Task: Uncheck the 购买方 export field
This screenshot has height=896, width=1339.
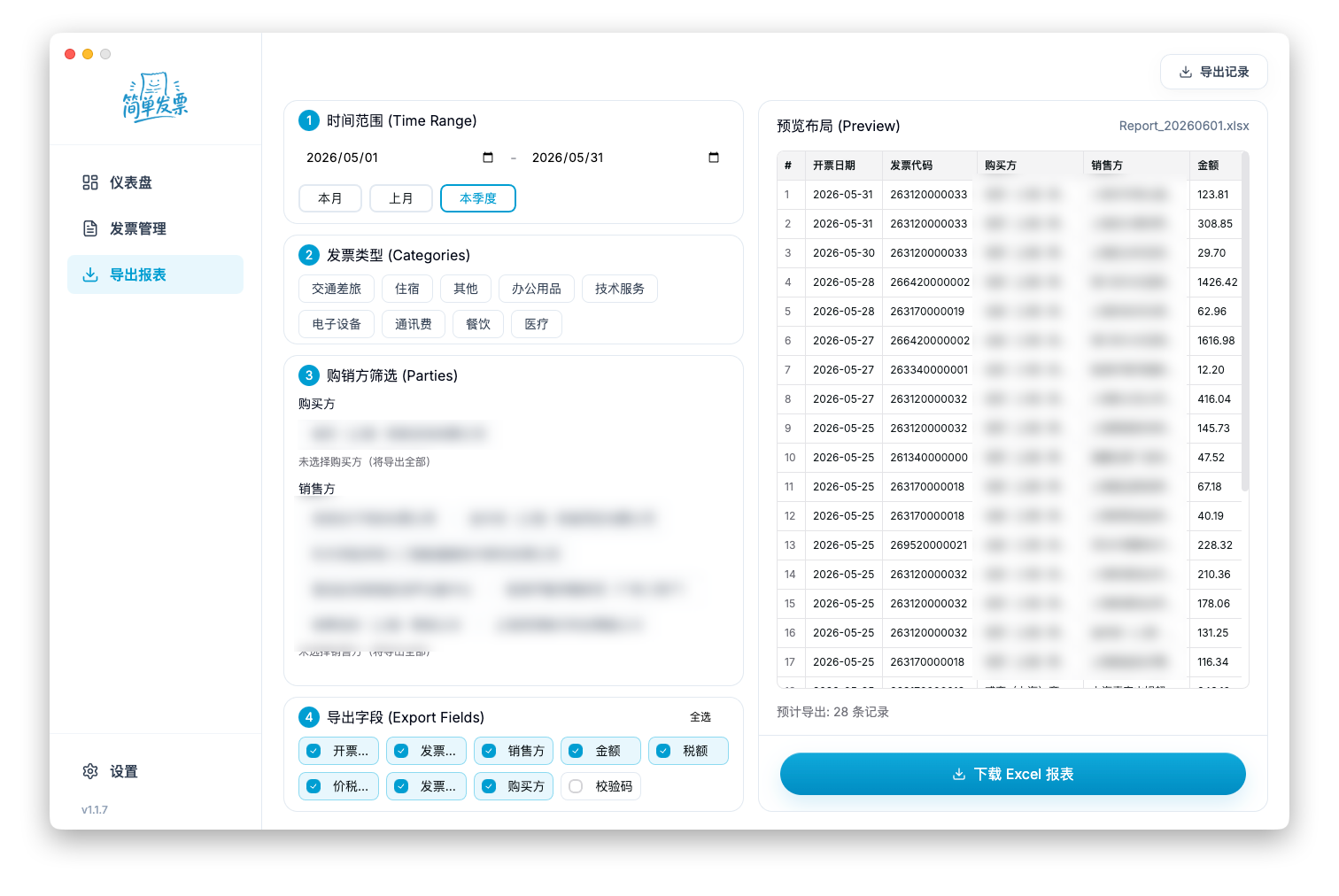Action: [514, 786]
